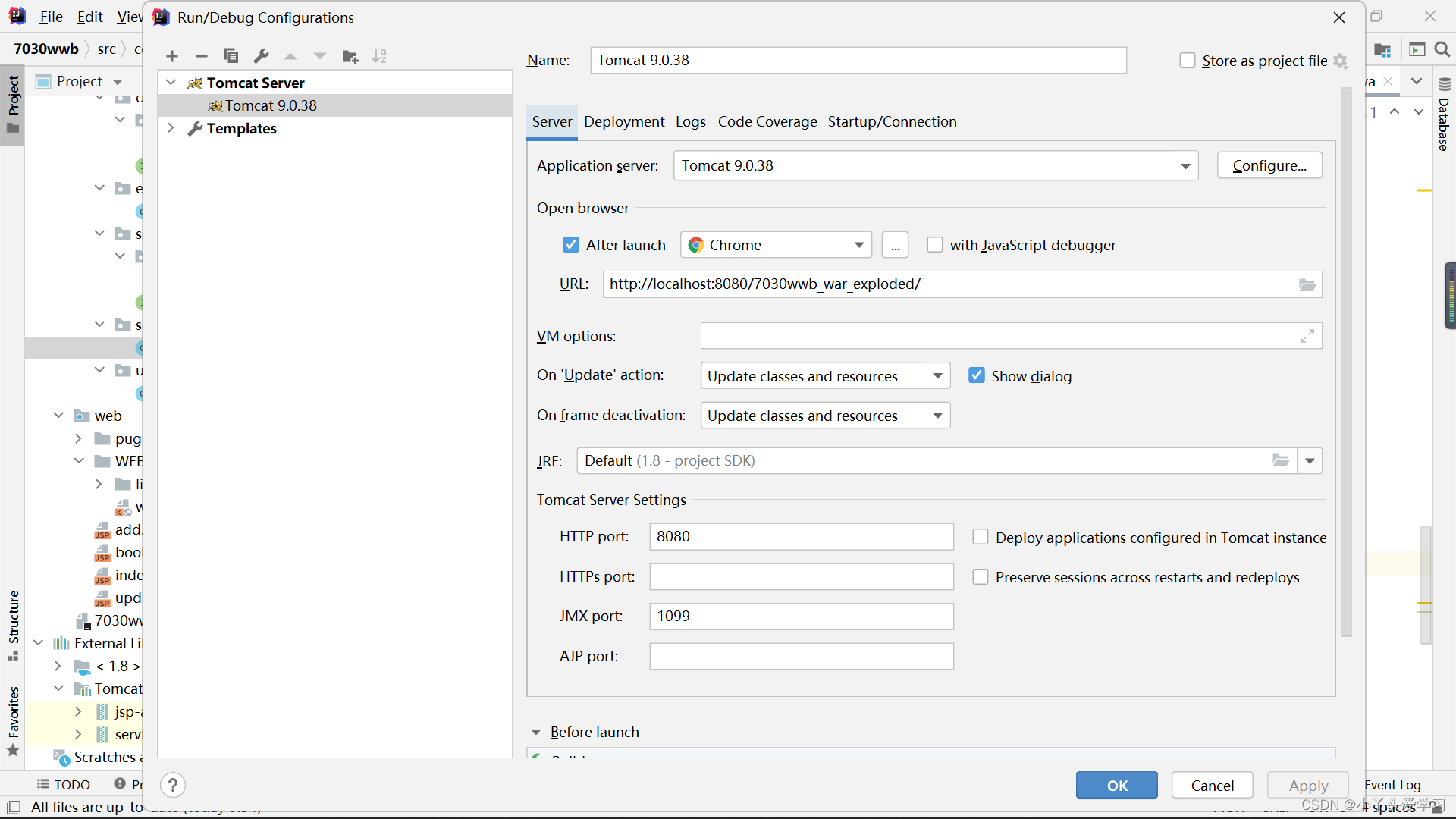Open edit templates wrench icon in toolbar
Viewport: 1456px width, 819px height.
[262, 56]
